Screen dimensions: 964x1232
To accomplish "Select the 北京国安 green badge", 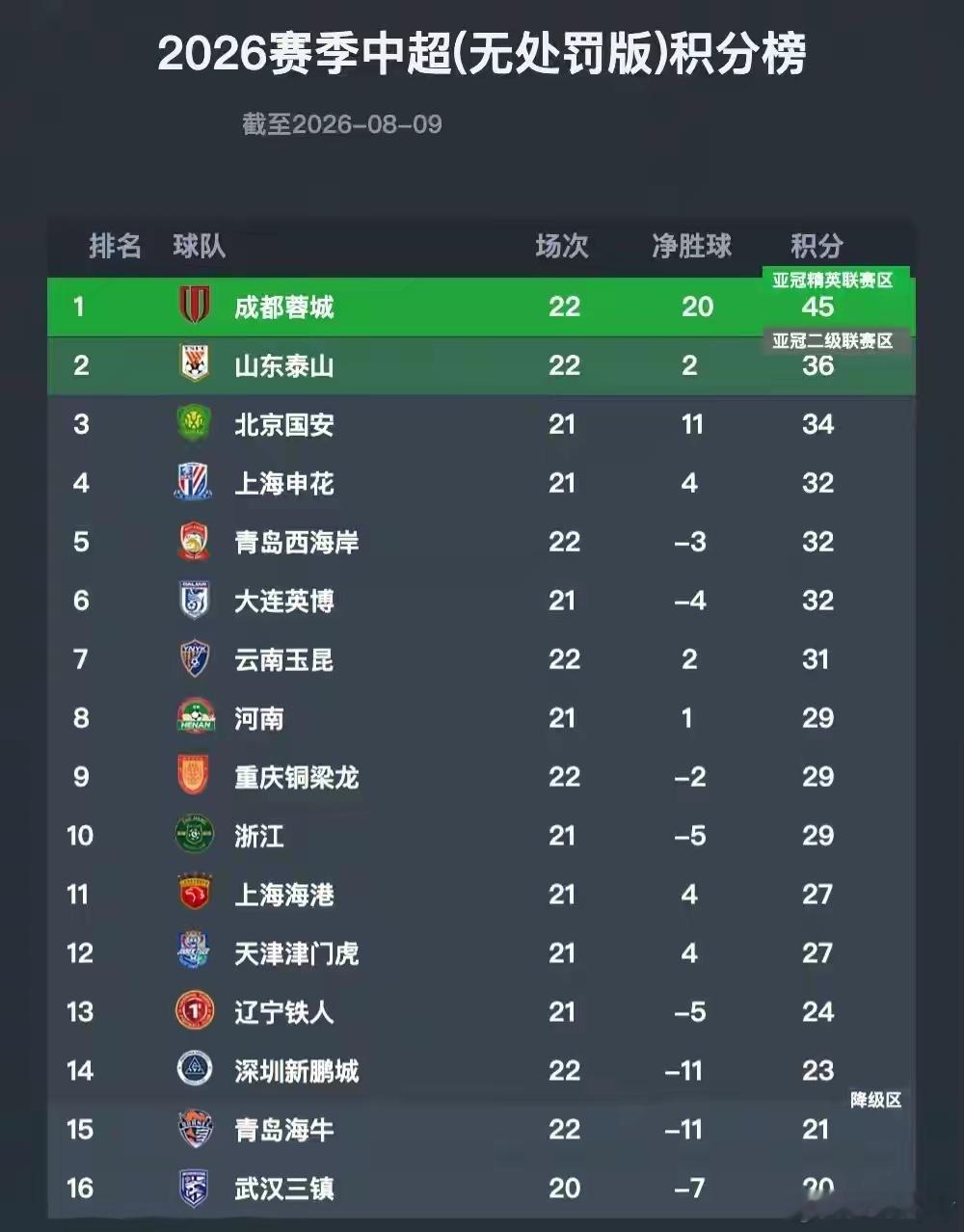I will (x=195, y=424).
